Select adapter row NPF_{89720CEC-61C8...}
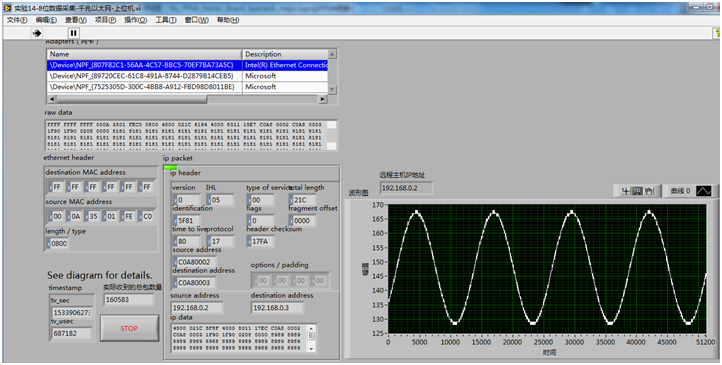This screenshot has width=722, height=365. click(x=187, y=76)
